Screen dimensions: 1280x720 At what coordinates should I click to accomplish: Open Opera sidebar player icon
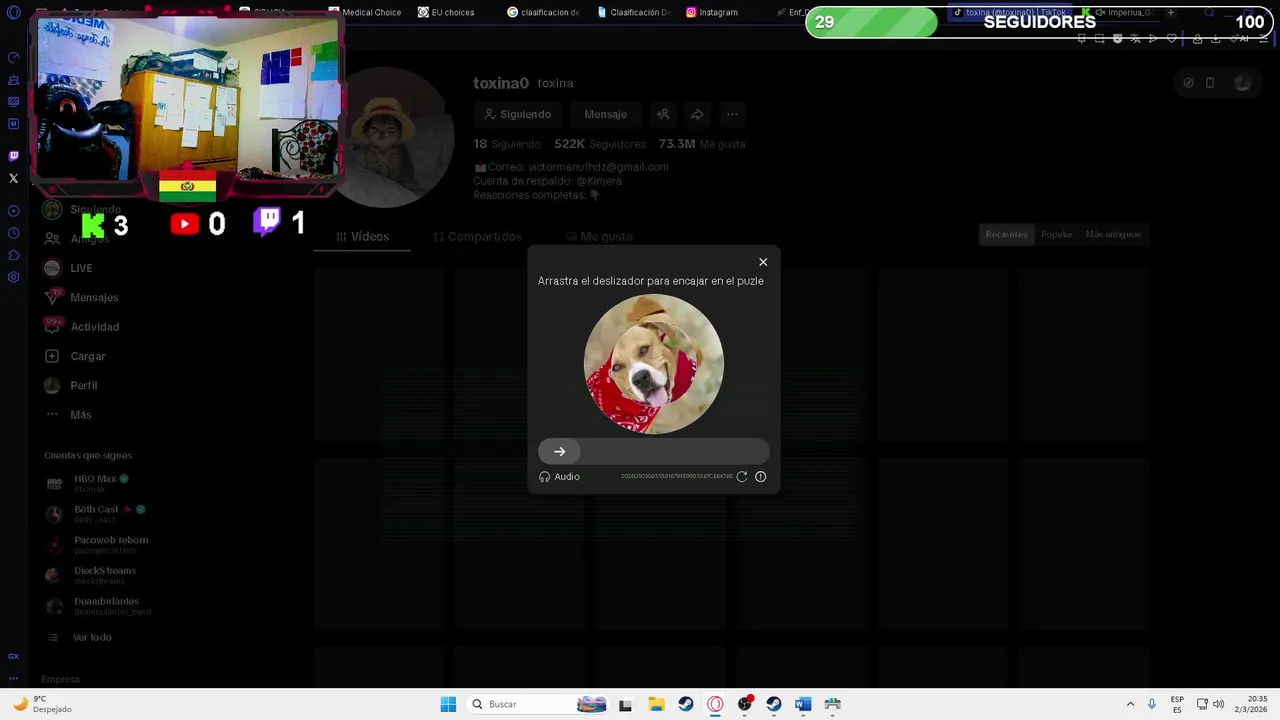[13, 211]
